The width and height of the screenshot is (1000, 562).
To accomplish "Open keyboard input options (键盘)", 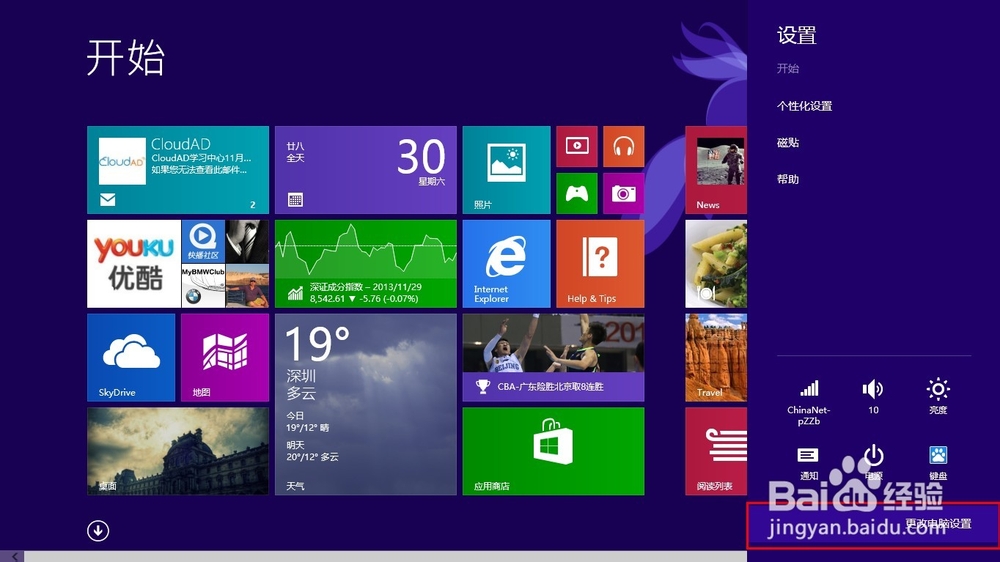I will click(x=938, y=463).
